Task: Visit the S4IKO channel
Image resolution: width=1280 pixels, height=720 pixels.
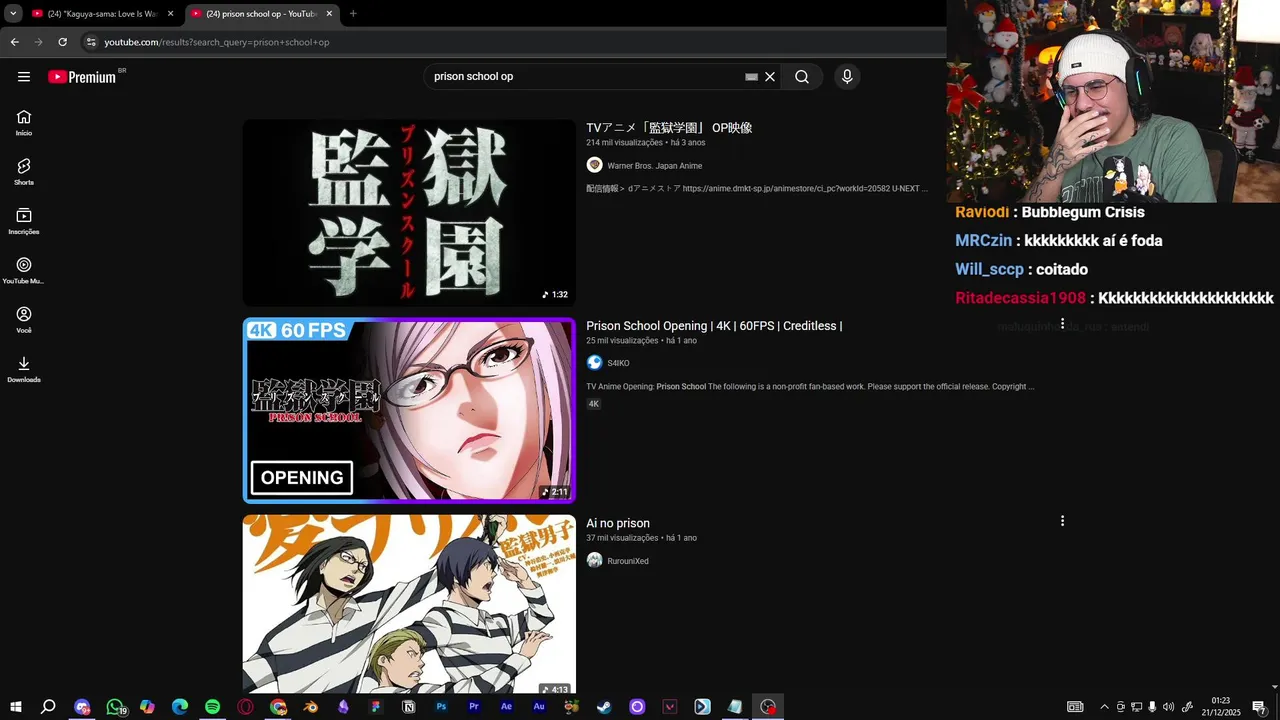Action: [618, 363]
